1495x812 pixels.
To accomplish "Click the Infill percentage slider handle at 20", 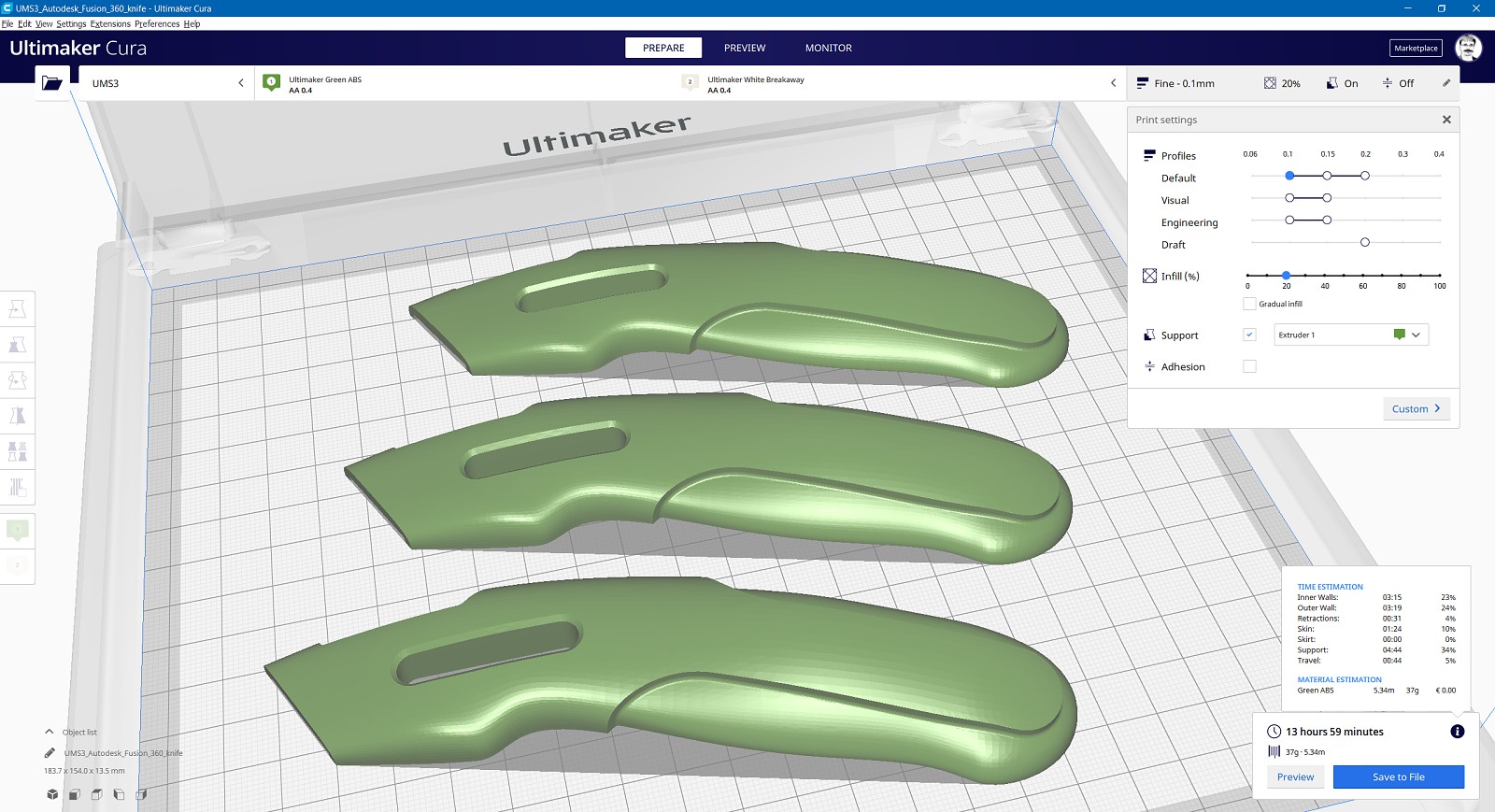I will tap(1287, 275).
